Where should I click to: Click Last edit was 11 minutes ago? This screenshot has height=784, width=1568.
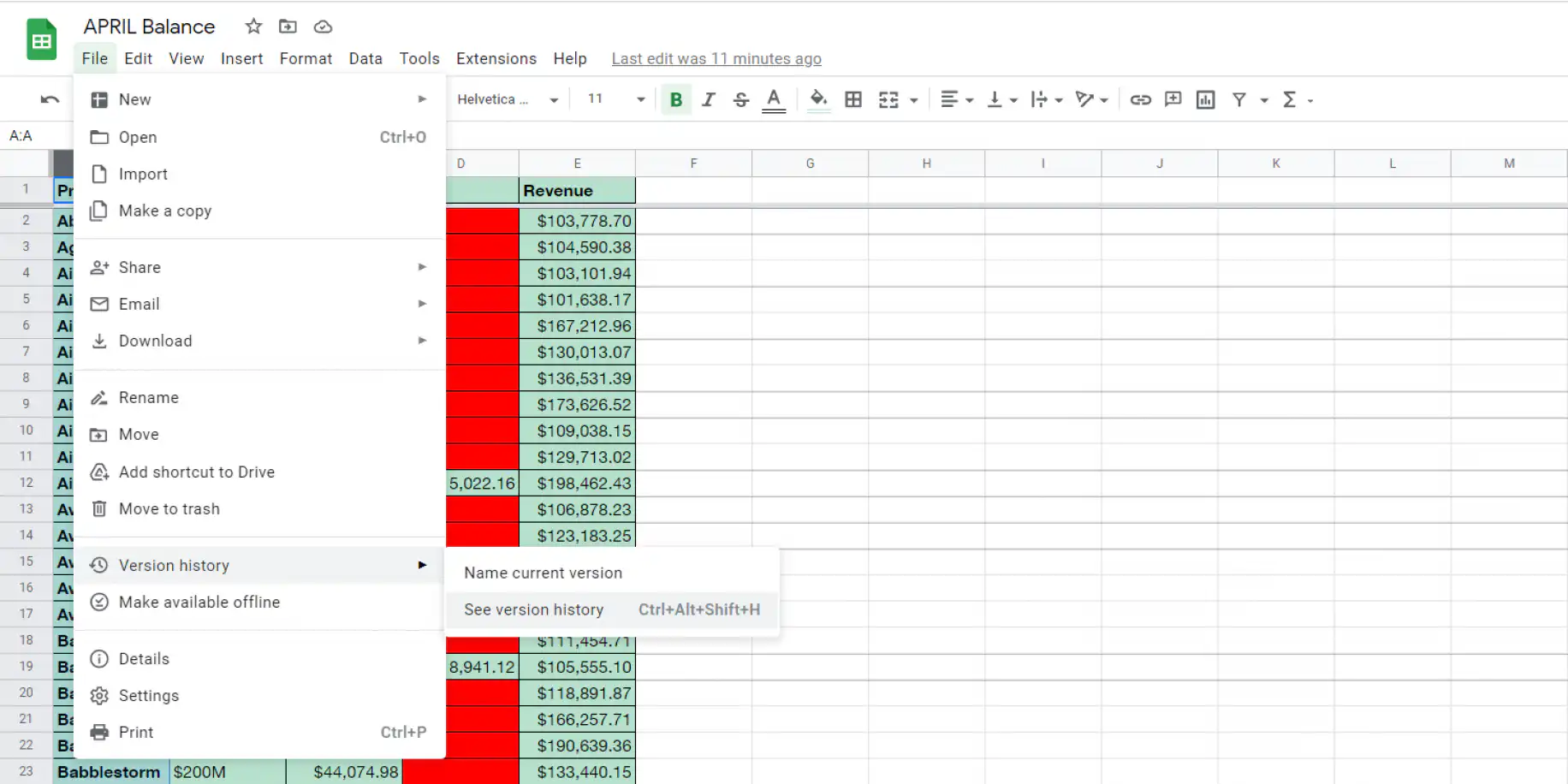click(716, 58)
